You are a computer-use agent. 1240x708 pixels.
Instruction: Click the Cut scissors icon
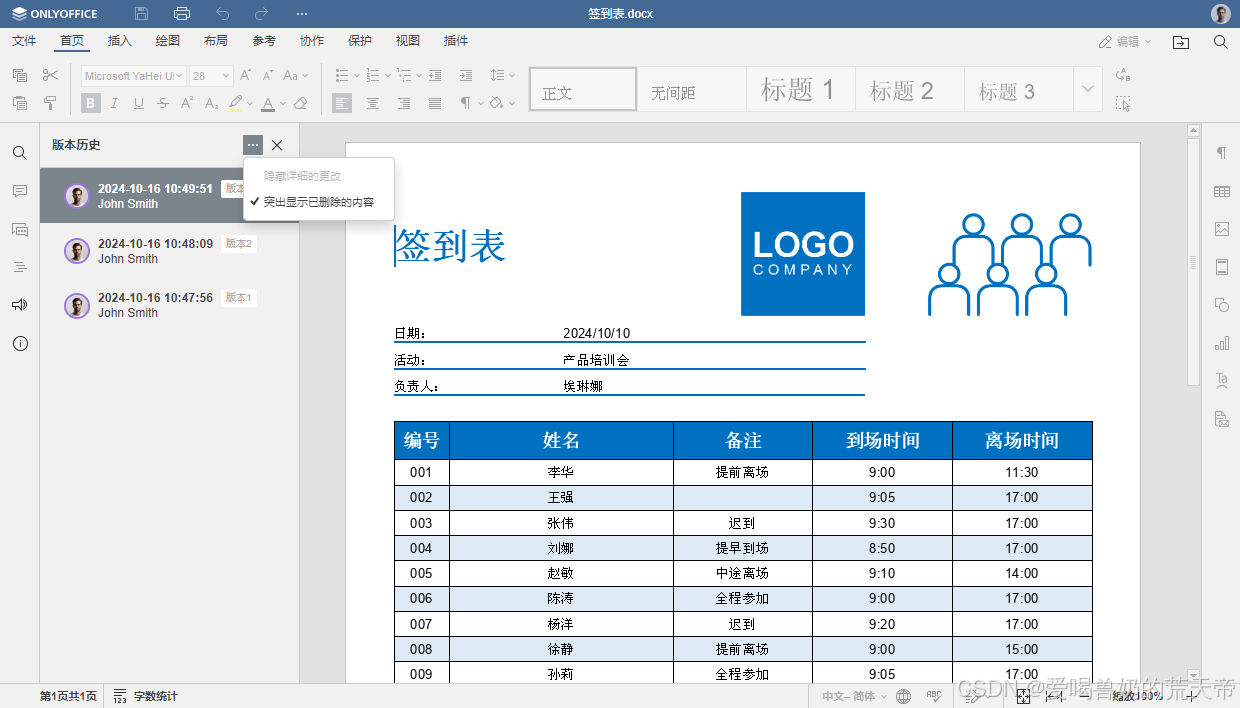[50, 75]
